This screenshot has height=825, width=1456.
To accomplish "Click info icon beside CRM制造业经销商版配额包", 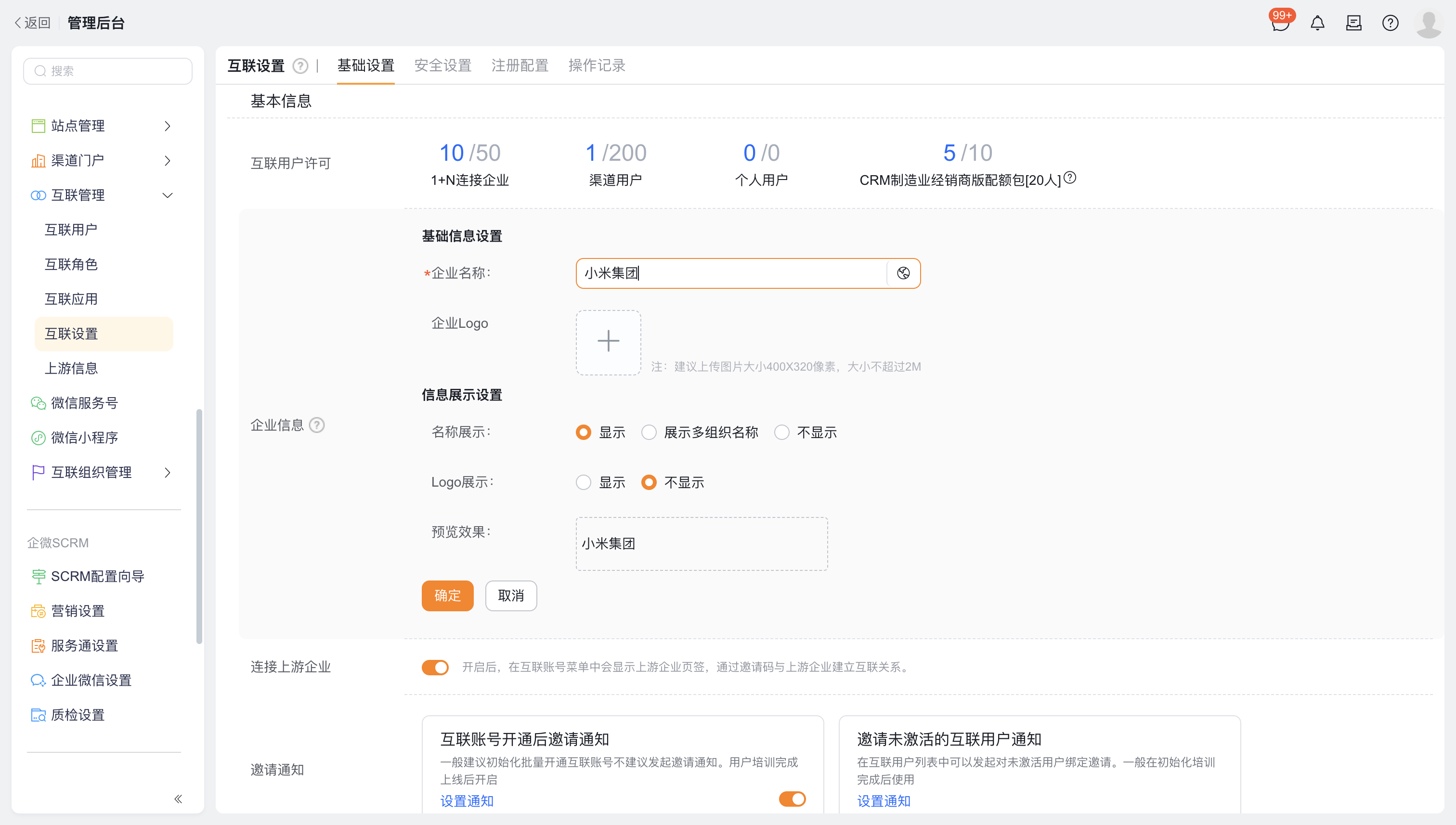I will (1069, 178).
